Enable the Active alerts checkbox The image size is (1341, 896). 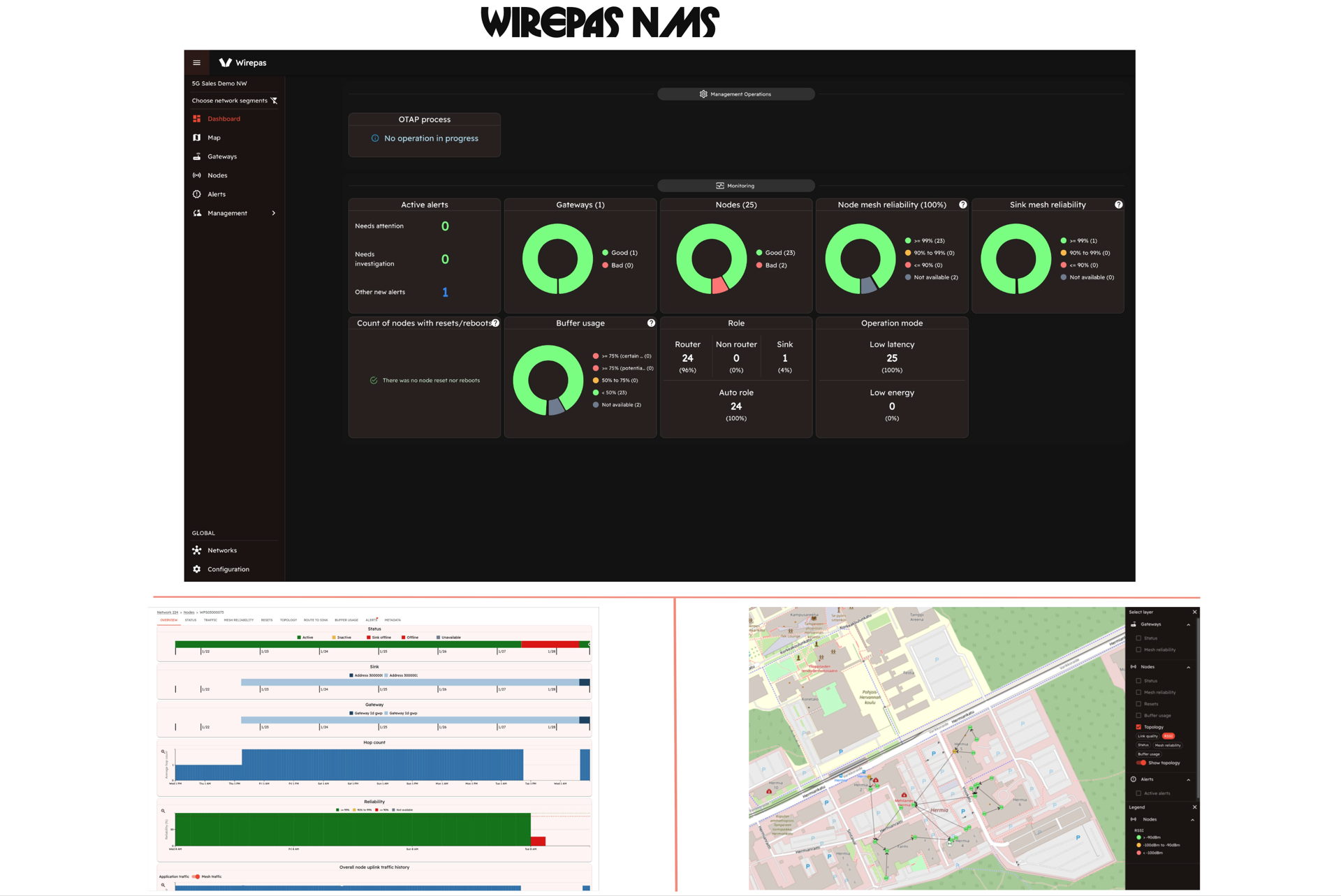tap(1138, 793)
